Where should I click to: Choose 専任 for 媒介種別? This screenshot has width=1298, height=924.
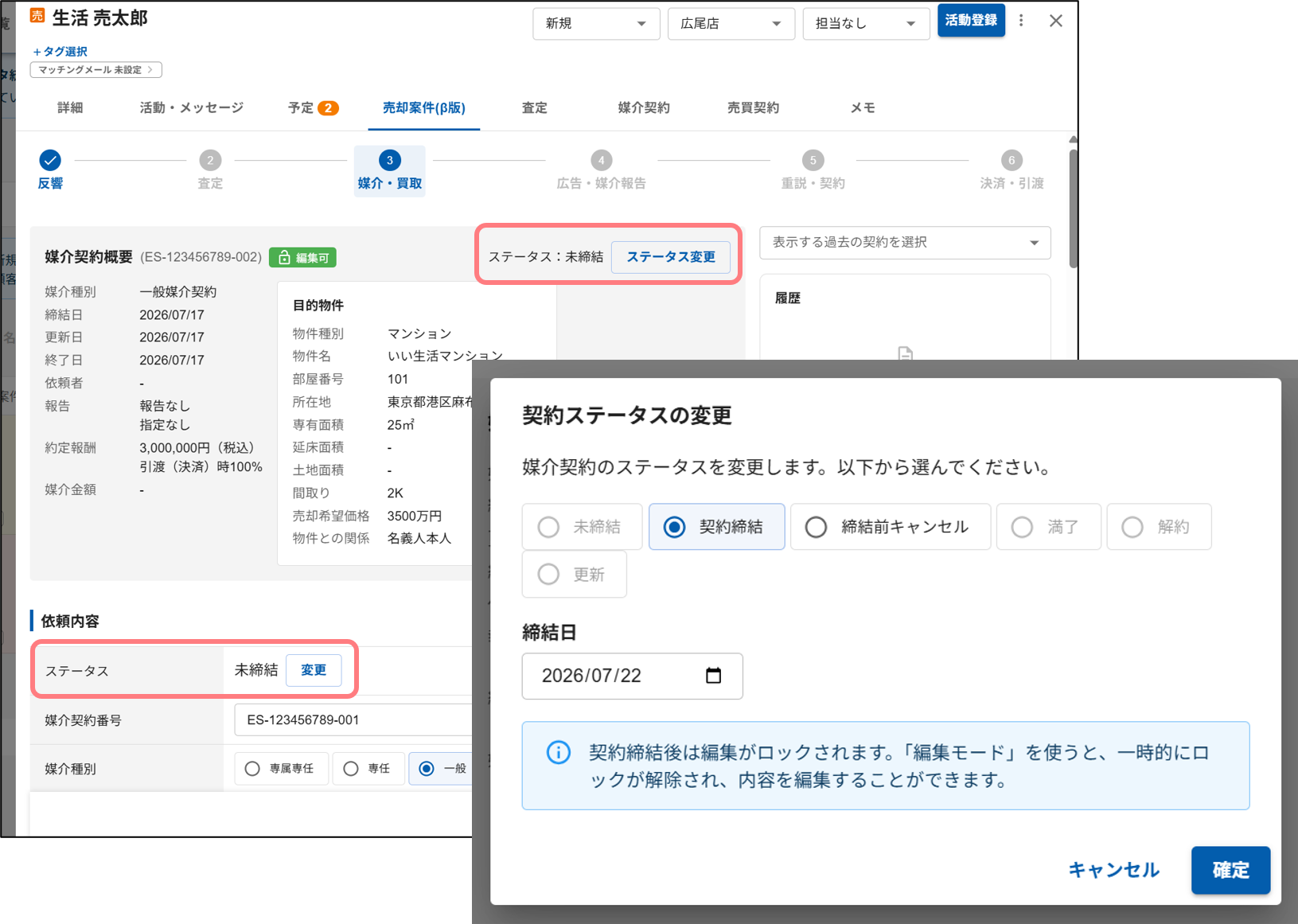368,769
